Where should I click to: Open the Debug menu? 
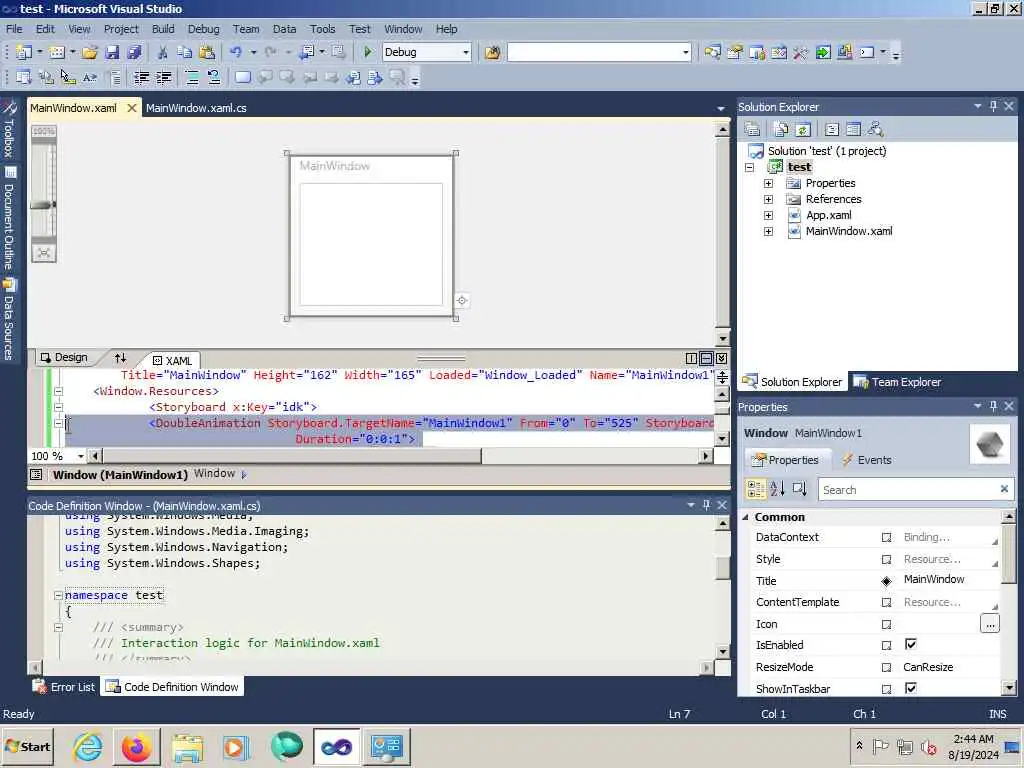(x=204, y=29)
